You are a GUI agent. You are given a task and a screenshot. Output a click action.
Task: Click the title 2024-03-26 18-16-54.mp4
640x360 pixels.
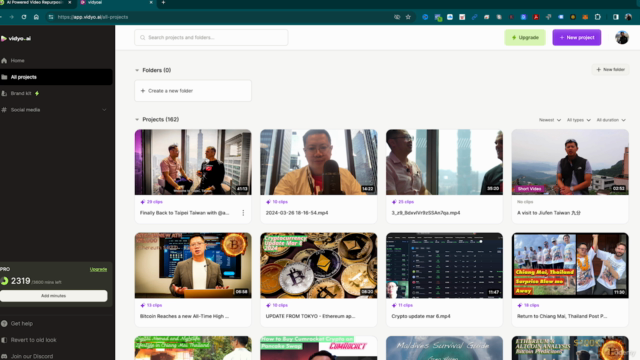coord(297,213)
